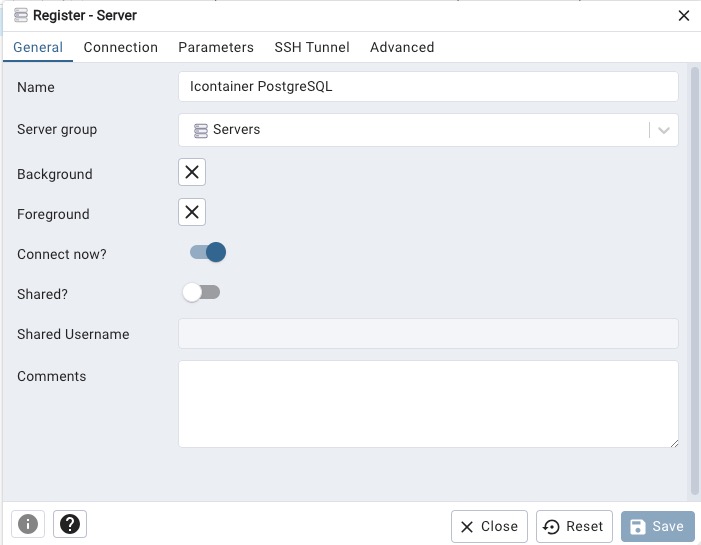Click the info icon button at bottom left

click(x=28, y=524)
